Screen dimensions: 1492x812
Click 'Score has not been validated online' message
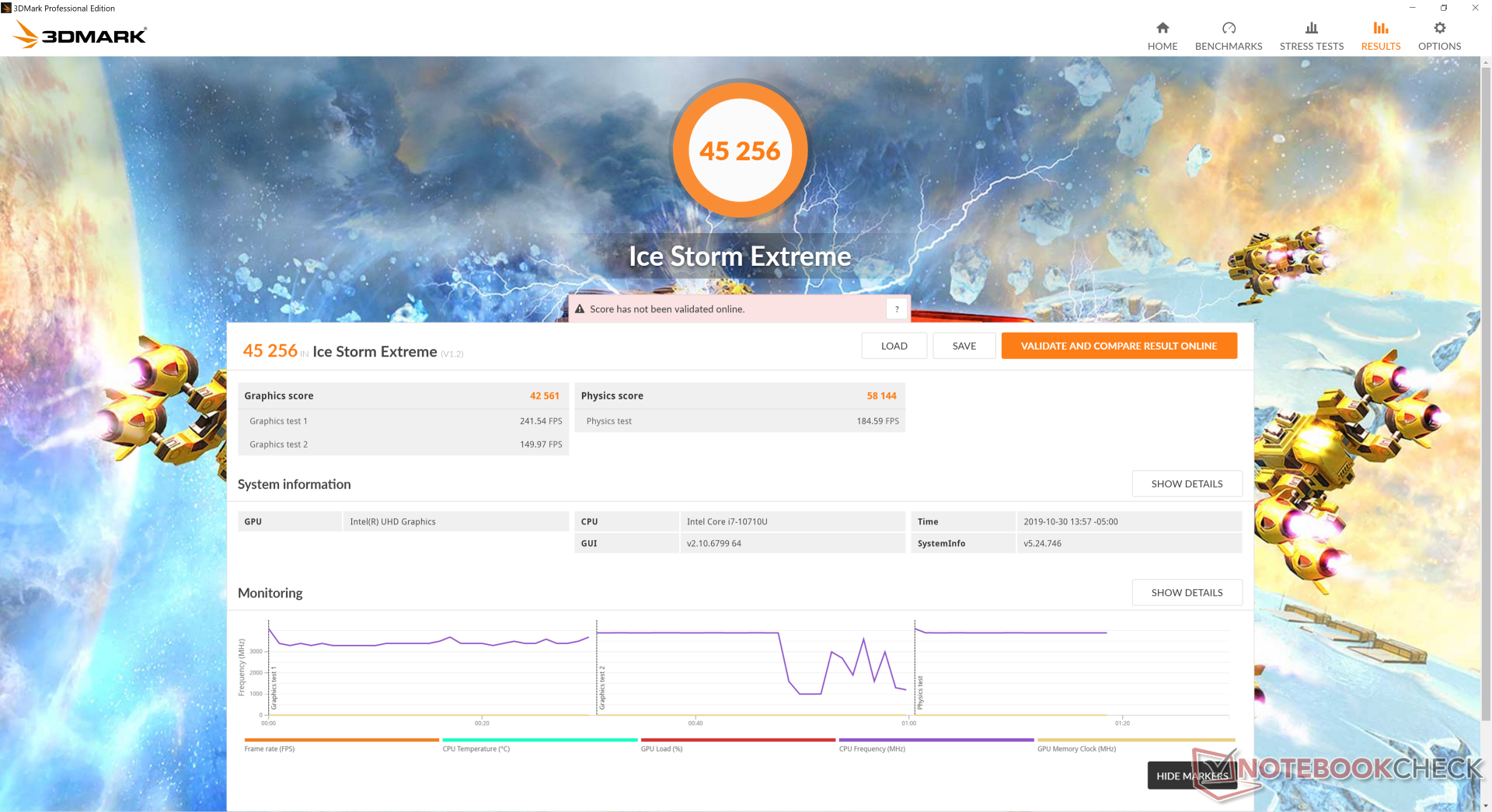667,309
